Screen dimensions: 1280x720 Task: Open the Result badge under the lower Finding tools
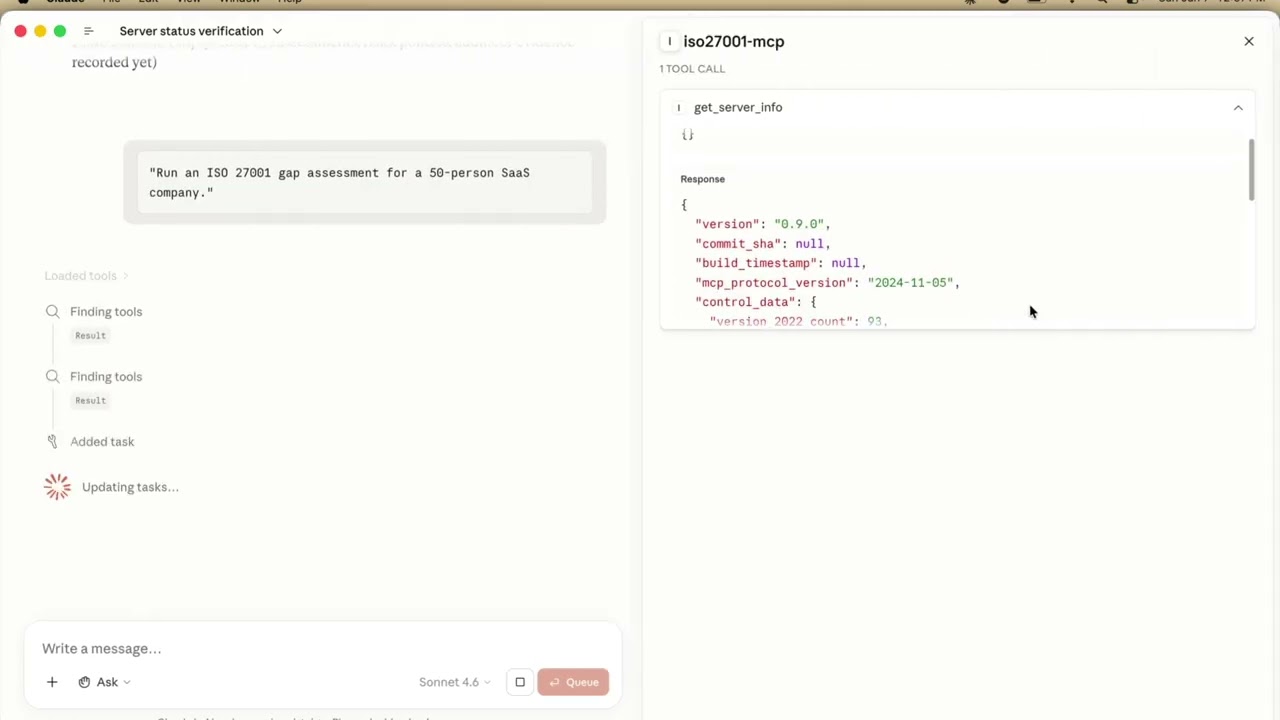(x=90, y=401)
